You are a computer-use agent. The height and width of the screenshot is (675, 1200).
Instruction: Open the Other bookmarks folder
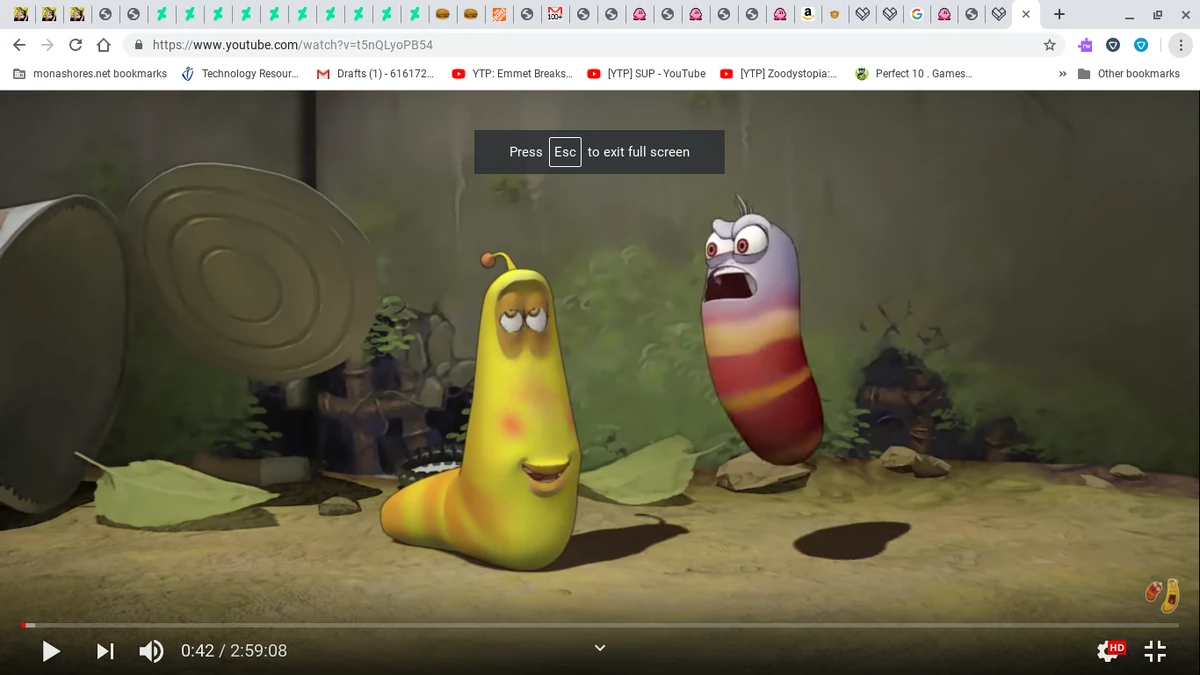(1130, 73)
